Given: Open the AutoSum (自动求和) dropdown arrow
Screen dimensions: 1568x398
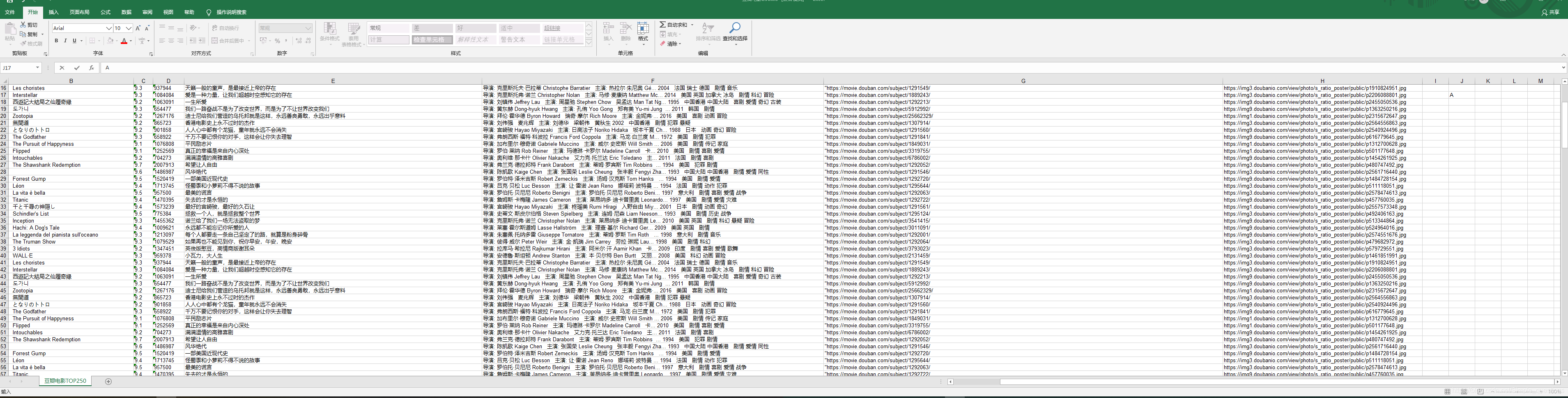Looking at the screenshot, I should [692, 25].
